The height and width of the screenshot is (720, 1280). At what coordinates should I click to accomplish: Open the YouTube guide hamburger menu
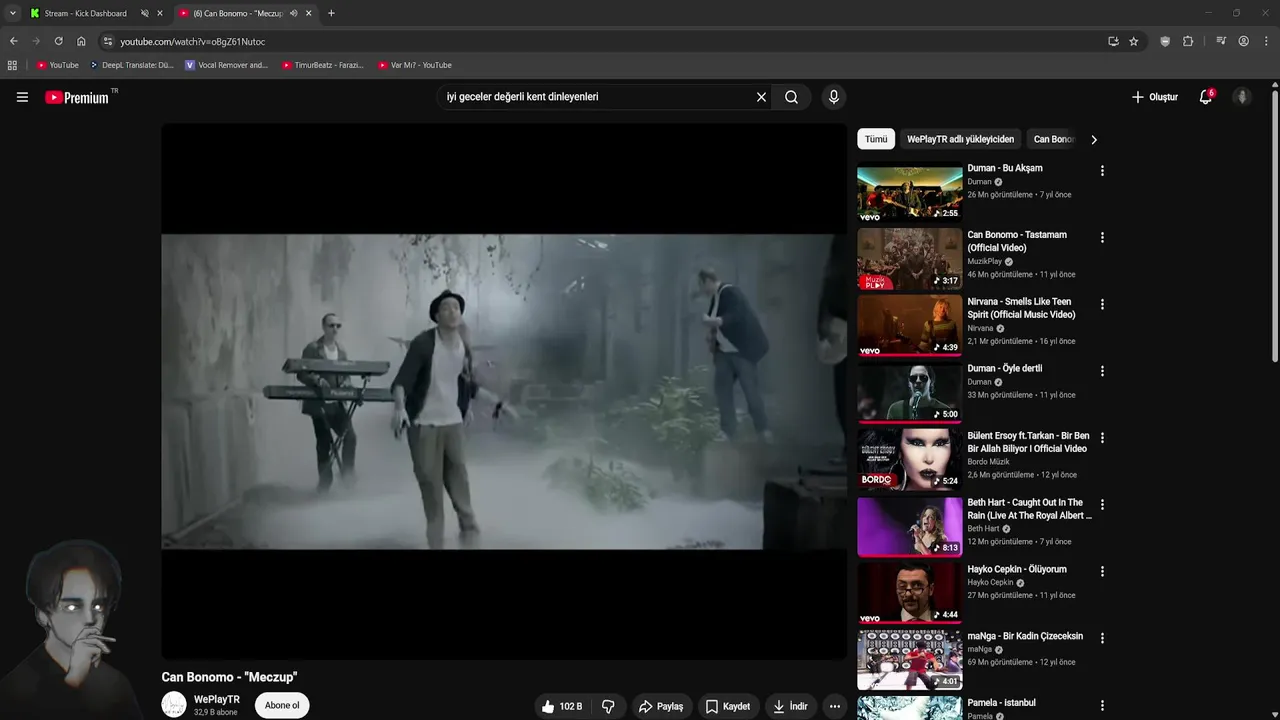tap(22, 97)
